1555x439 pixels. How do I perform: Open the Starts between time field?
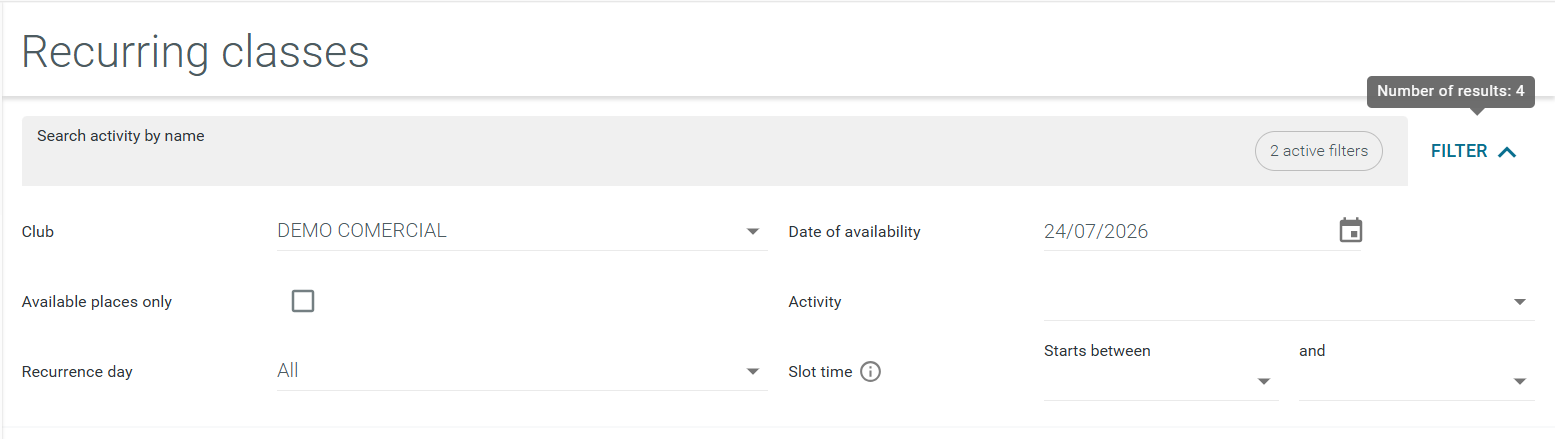[x=1161, y=381]
